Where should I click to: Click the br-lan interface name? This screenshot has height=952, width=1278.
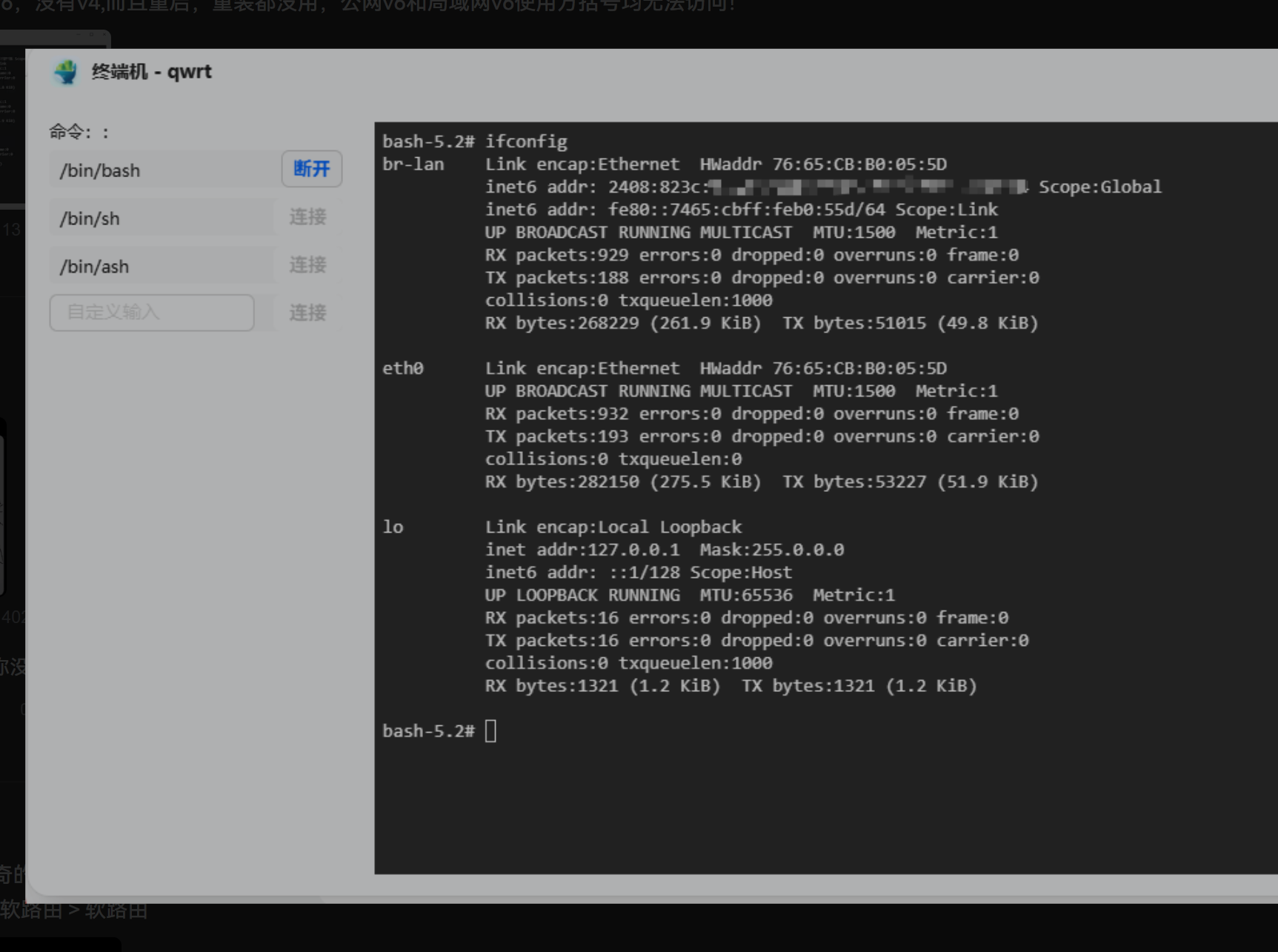coord(413,164)
